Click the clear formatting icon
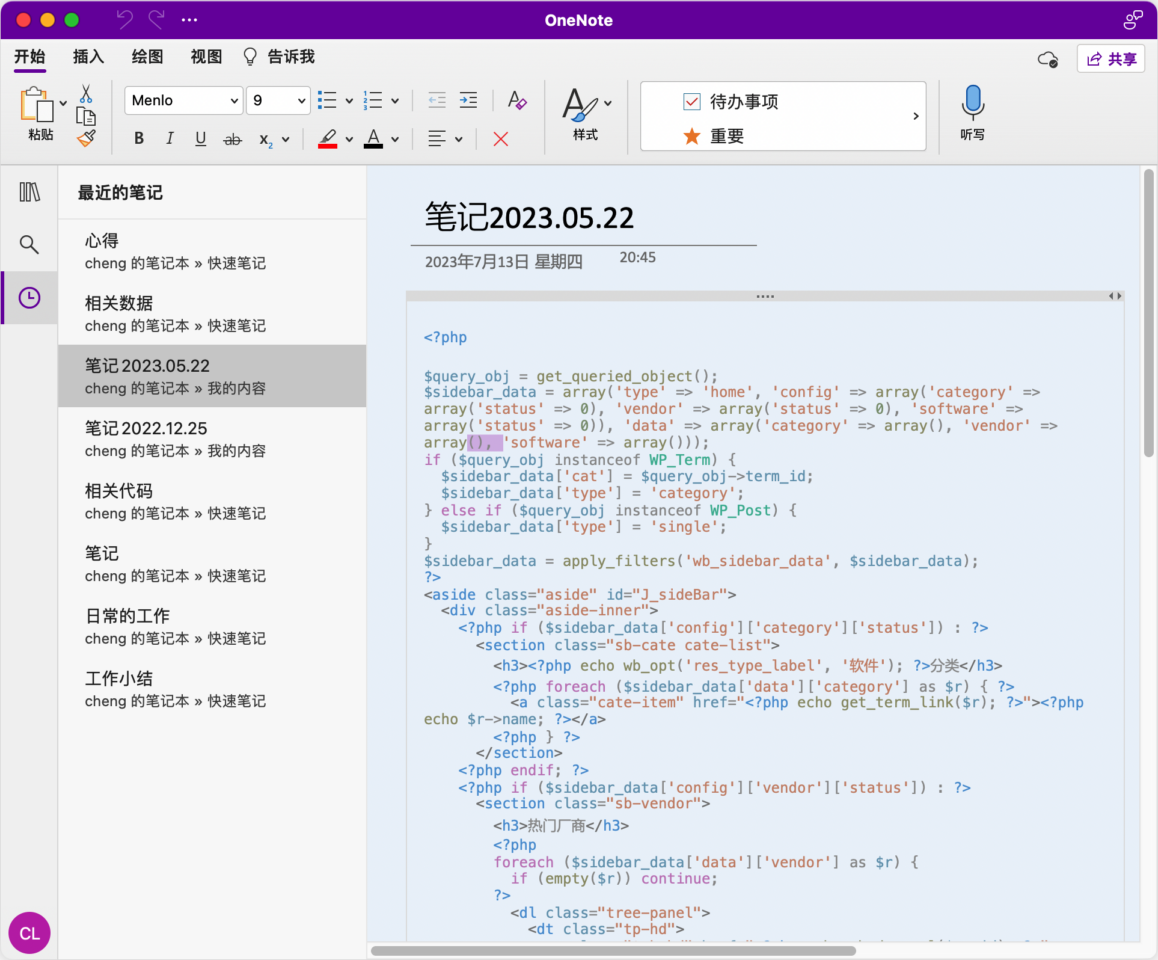This screenshot has width=1158, height=960. click(x=517, y=100)
